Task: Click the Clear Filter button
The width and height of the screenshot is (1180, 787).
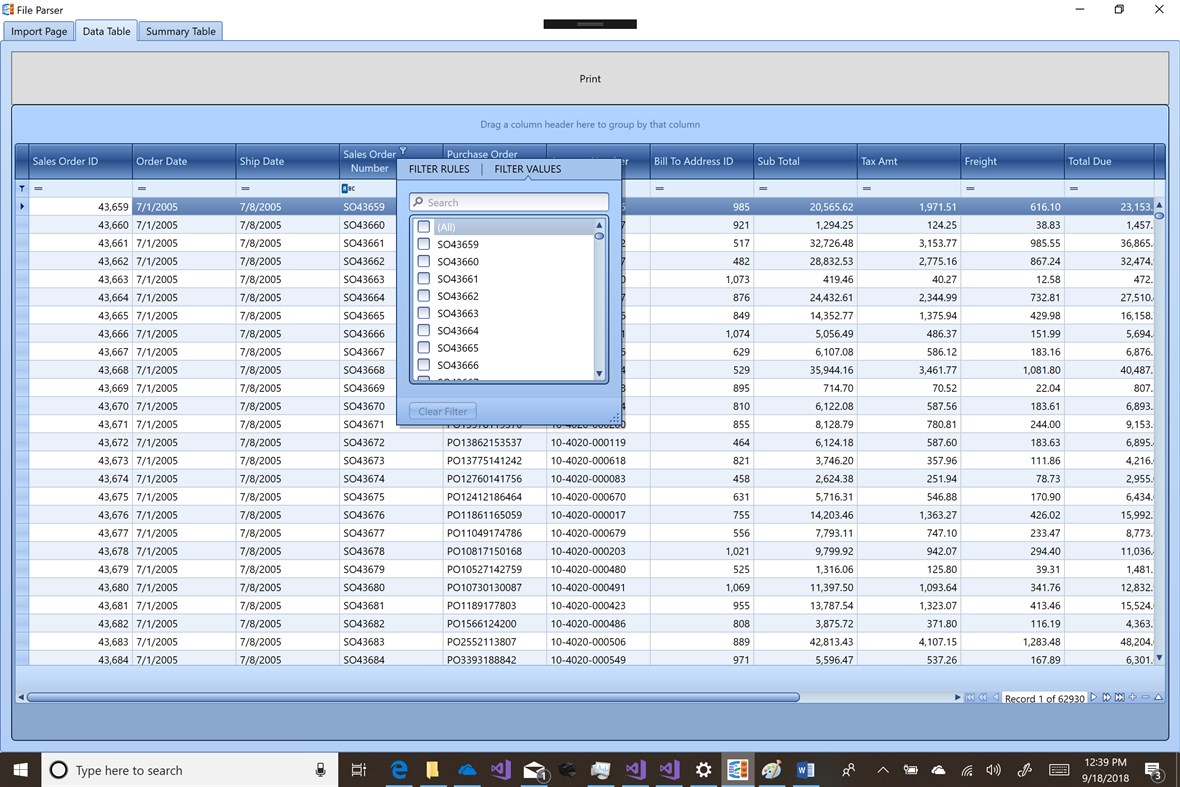Action: click(442, 411)
